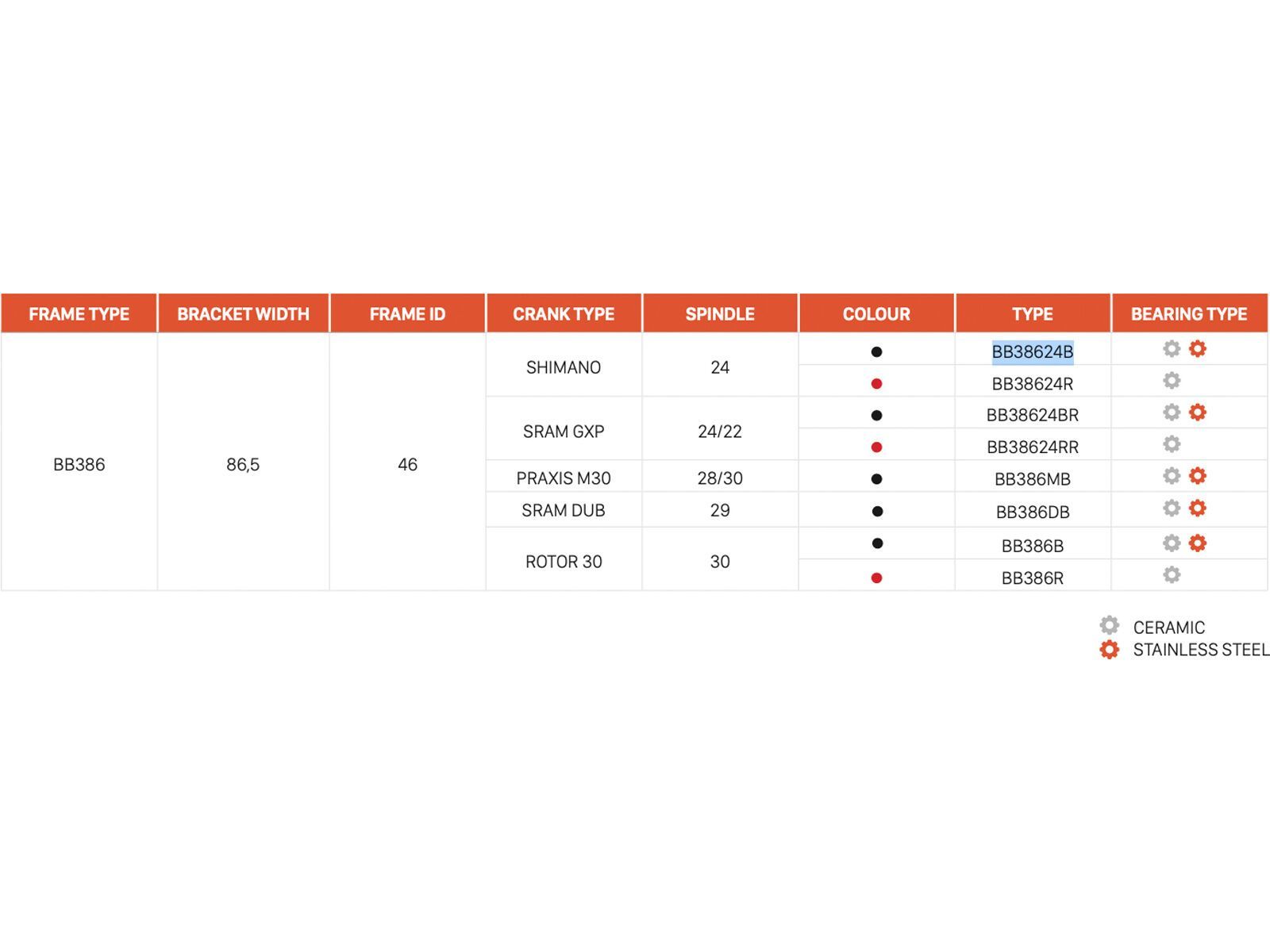Click the FRAME TYPE column header

click(79, 314)
